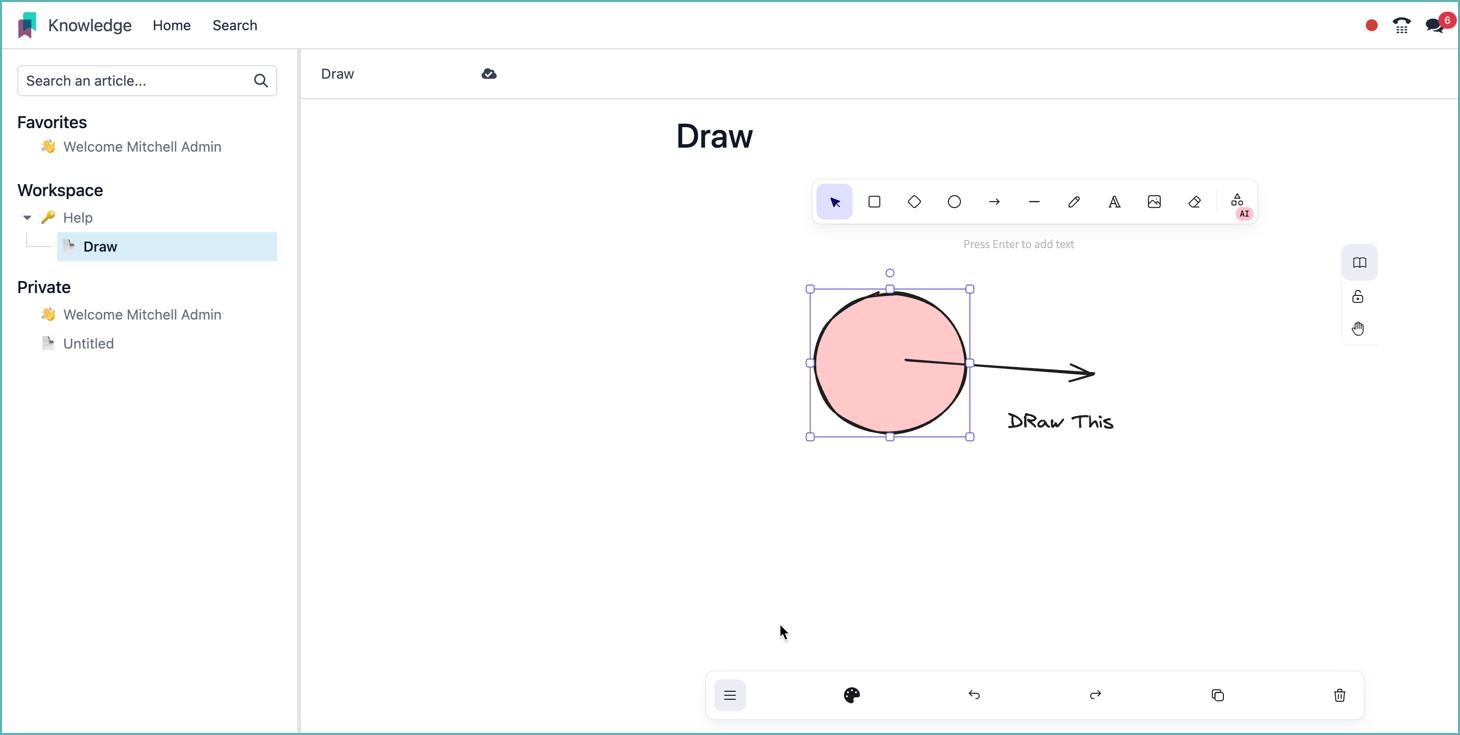1460x735 pixels.
Task: Select the Arrow tool
Action: pos(994,201)
